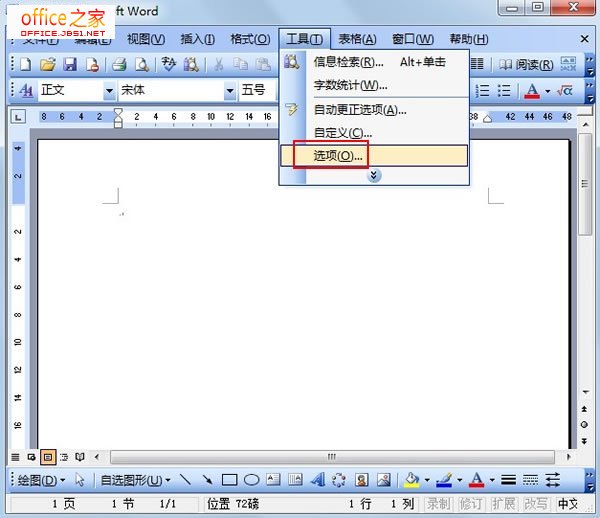Open the 视图(V) menu
Image resolution: width=600 pixels, height=518 pixels.
tap(146, 39)
